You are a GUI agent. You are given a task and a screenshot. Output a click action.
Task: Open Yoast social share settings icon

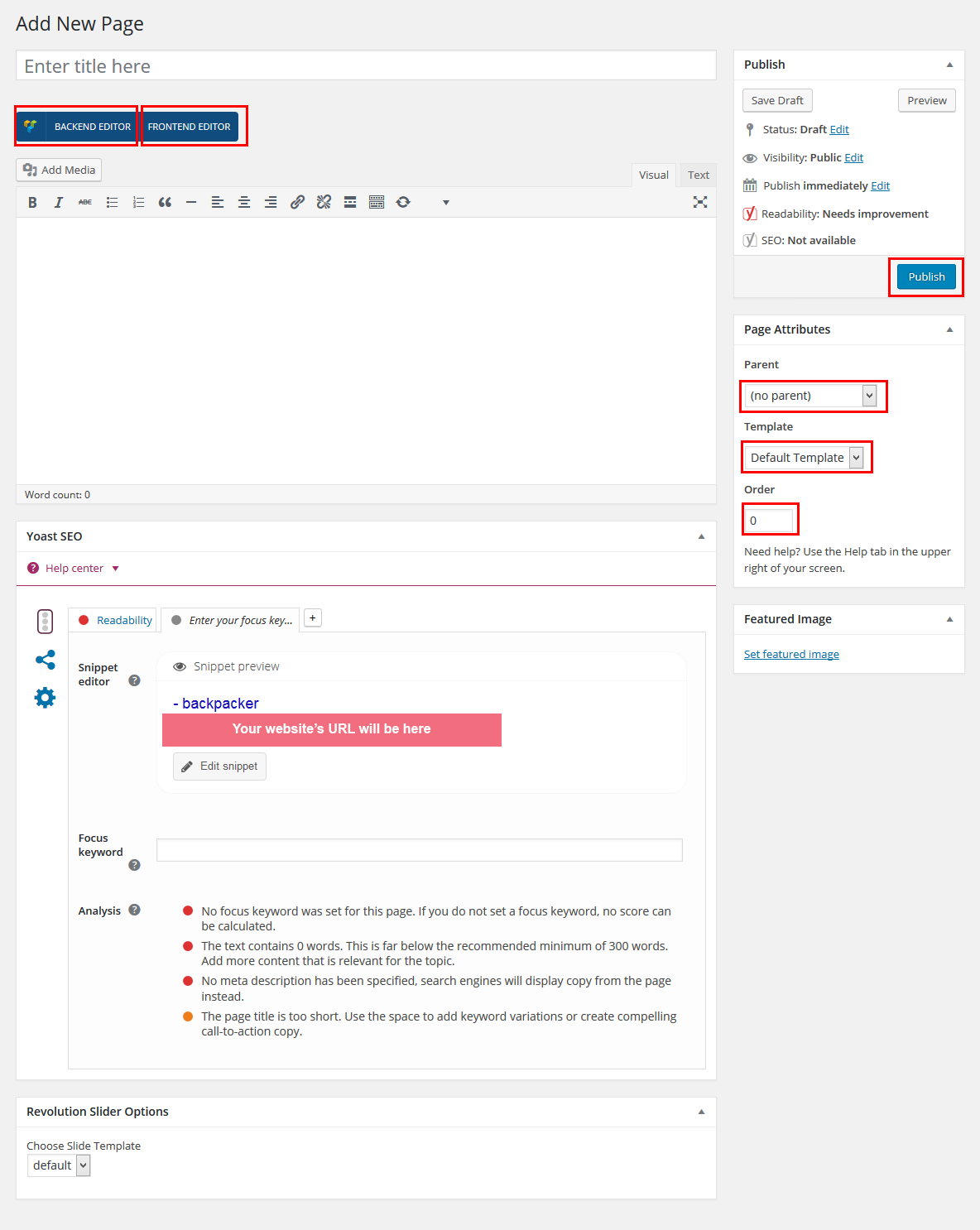coord(45,660)
